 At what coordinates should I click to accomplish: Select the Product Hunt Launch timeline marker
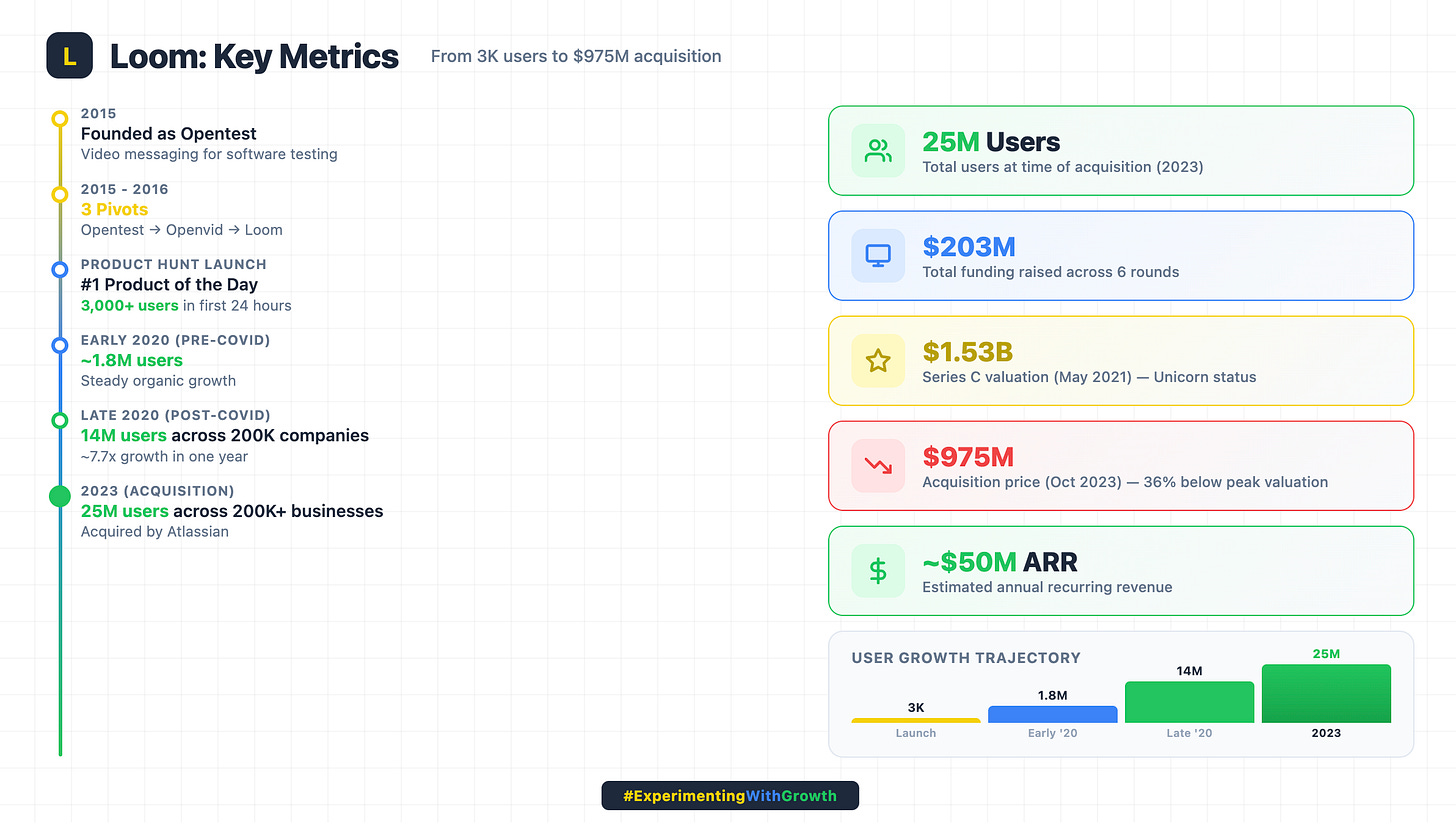click(x=60, y=269)
